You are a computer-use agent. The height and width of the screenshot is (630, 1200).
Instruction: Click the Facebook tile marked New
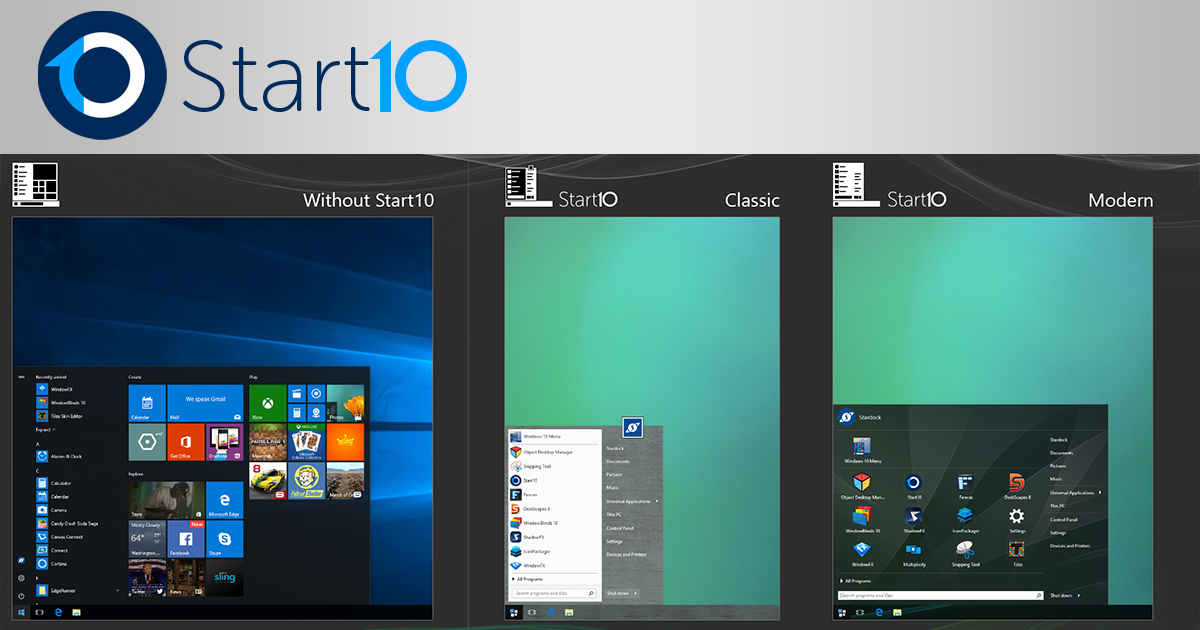(186, 539)
